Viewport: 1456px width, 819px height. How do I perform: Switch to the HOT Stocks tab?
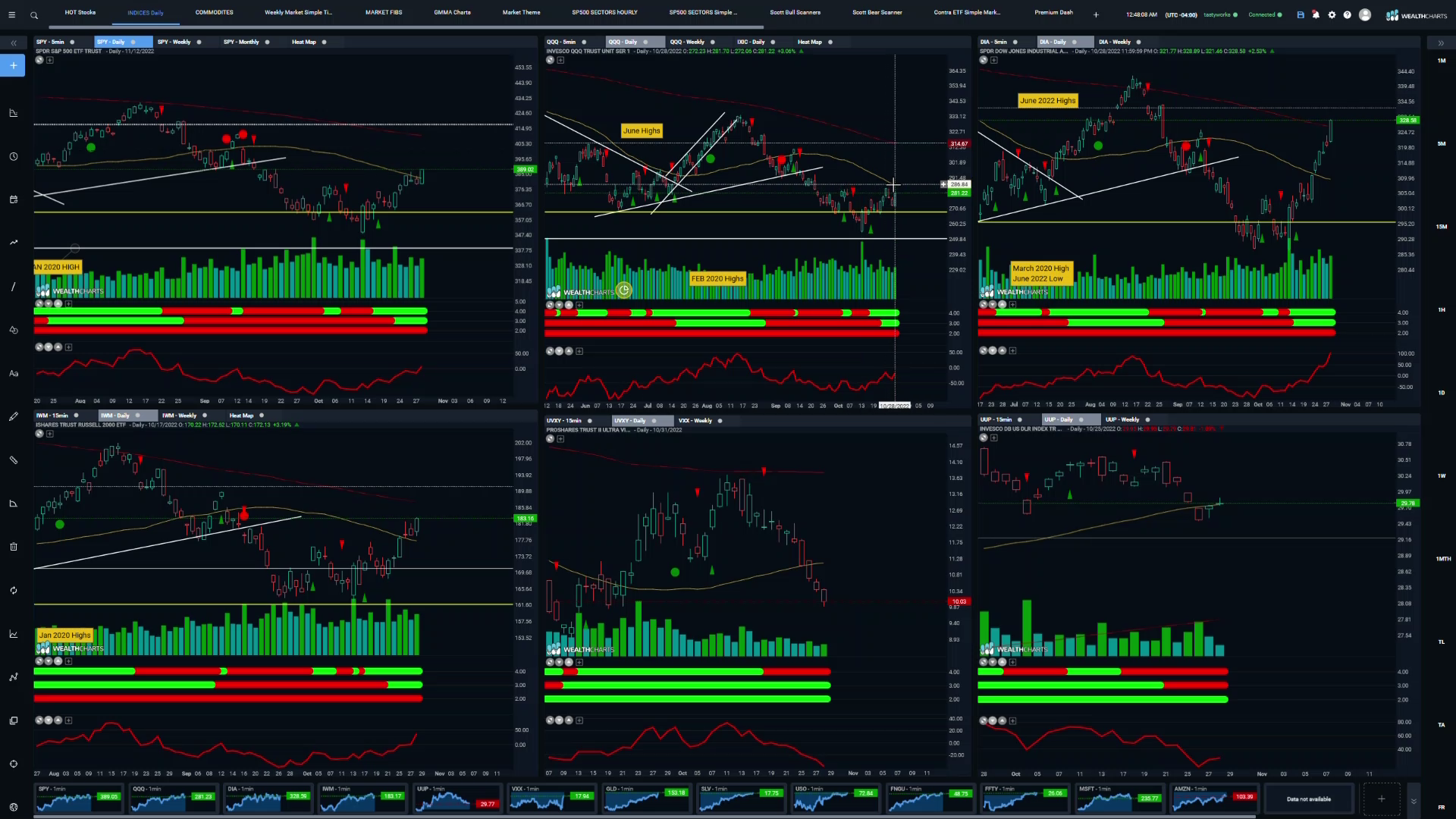pyautogui.click(x=80, y=13)
